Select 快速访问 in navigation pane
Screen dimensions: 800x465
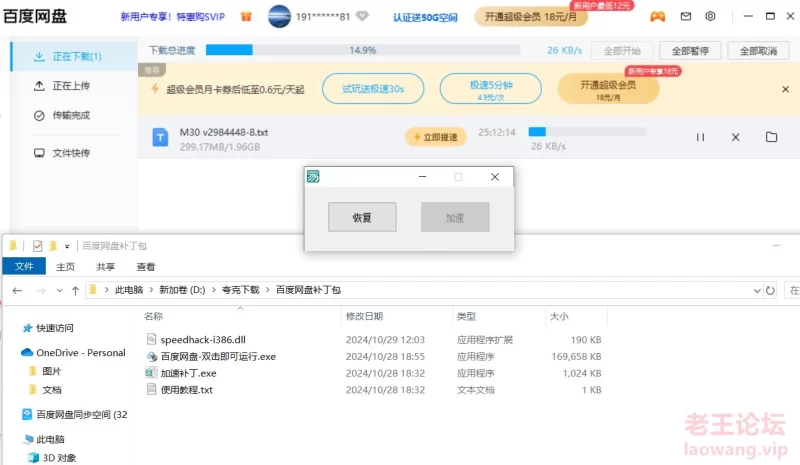[x=55, y=328]
